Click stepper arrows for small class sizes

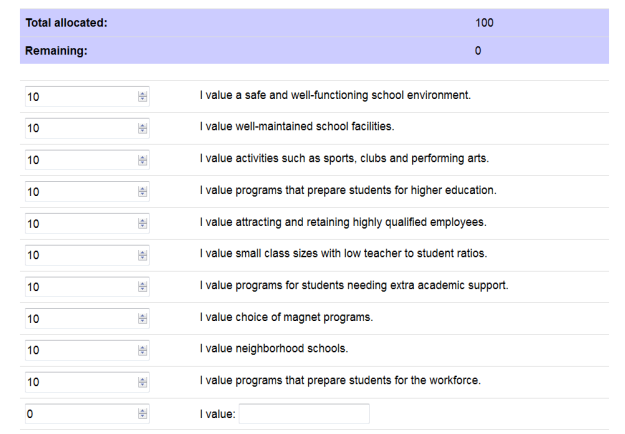click(x=142, y=255)
